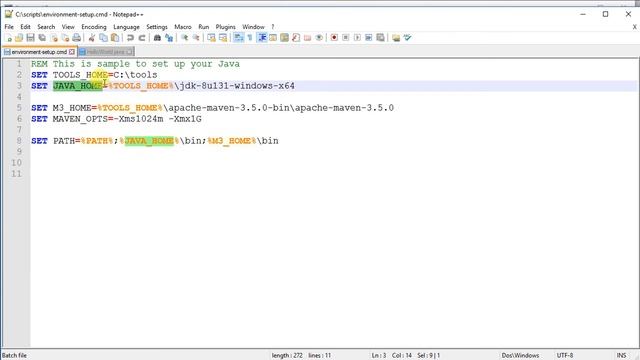640x360 pixels.
Task: Paste from clipboard toolbar icon
Action: (115, 38)
